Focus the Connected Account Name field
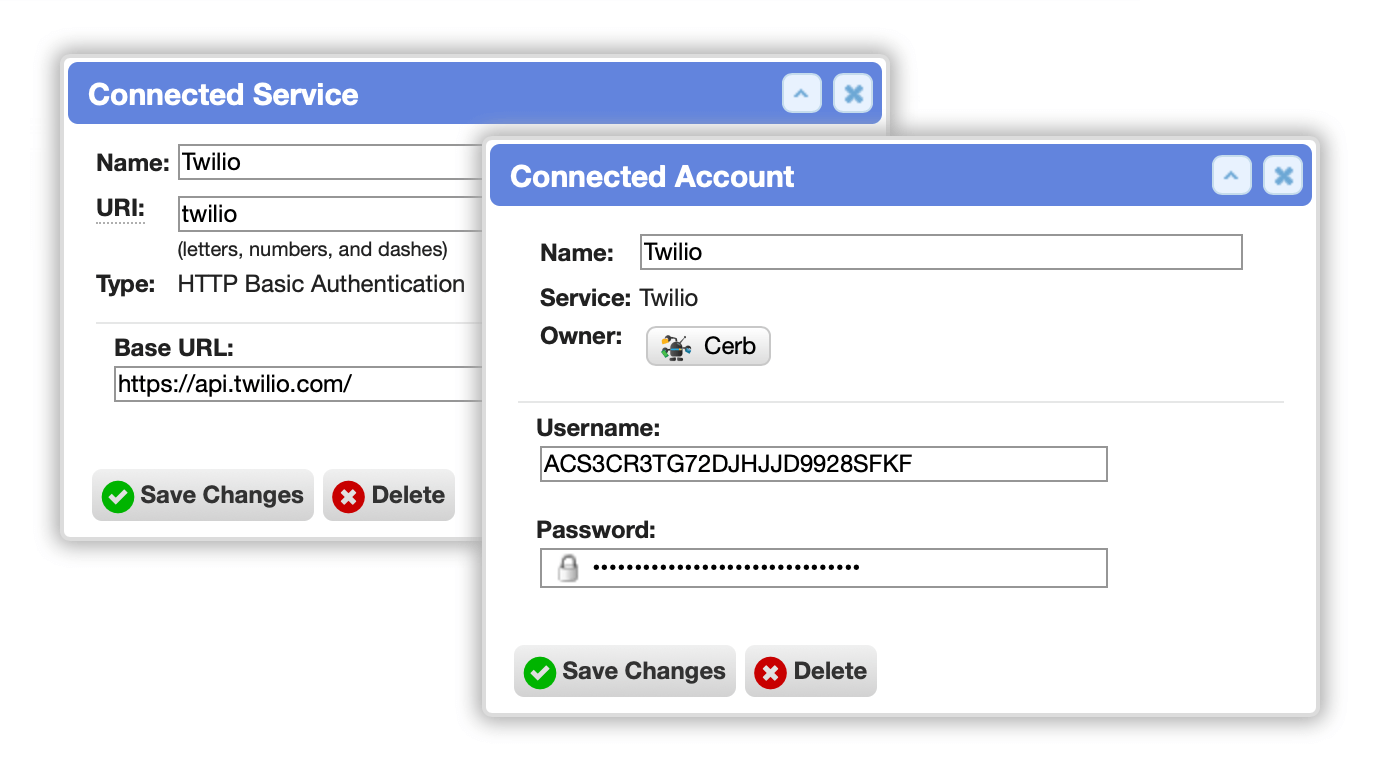 coord(941,252)
